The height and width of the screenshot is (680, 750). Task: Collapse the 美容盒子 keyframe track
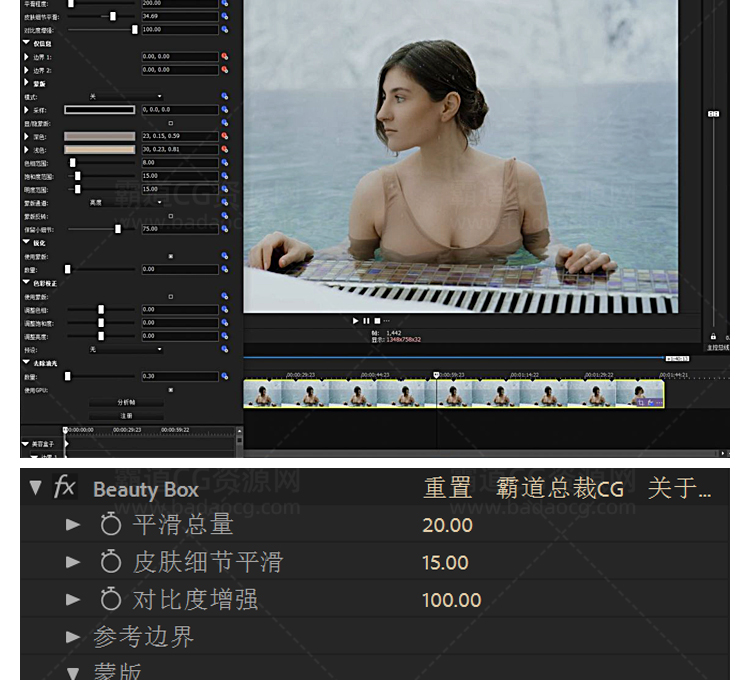[x=25, y=444]
